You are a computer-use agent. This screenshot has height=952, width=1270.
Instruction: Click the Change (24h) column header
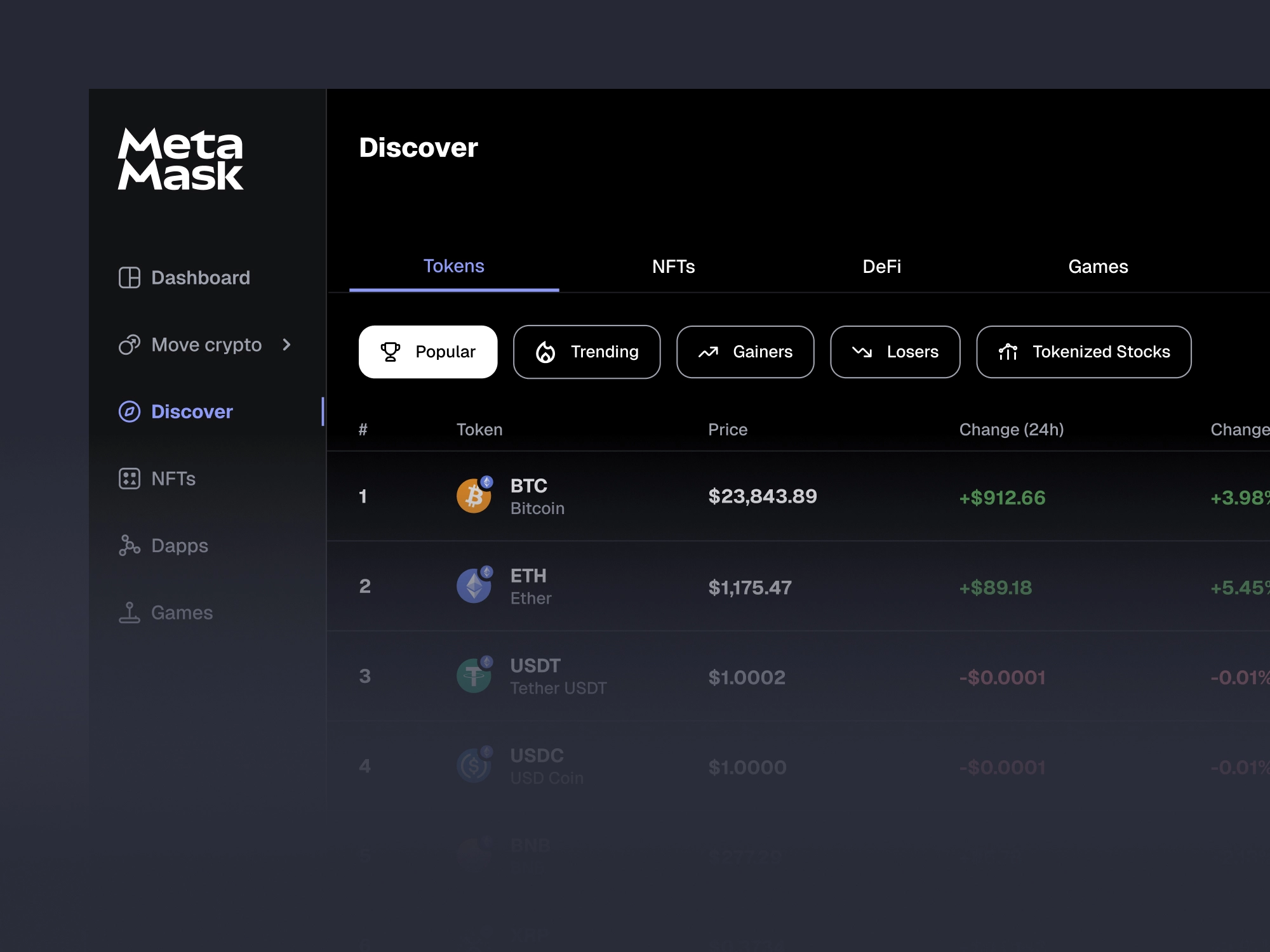pyautogui.click(x=1012, y=430)
